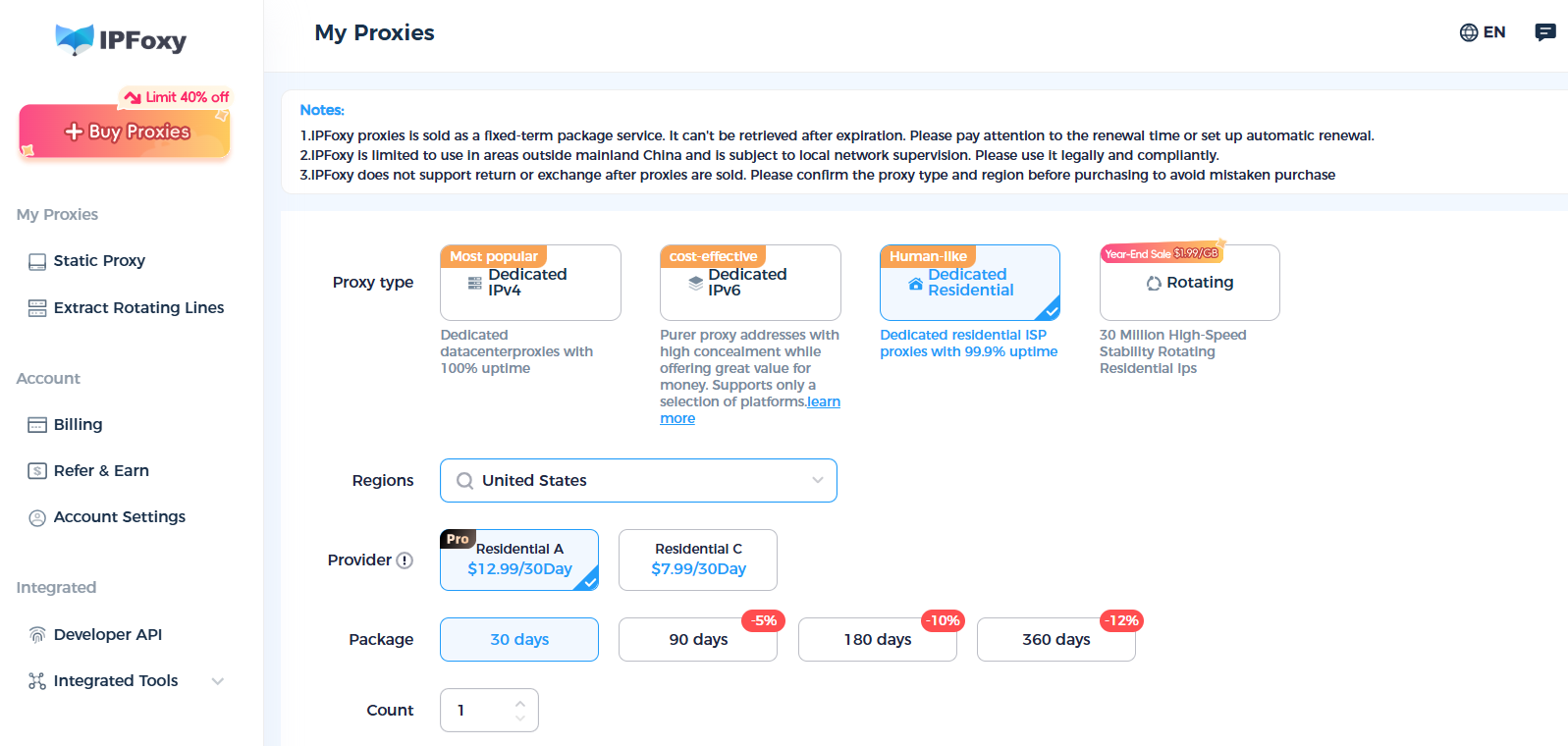Screen dimensions: 1568x746
Task: Click the Provider info icon
Action: click(x=405, y=560)
